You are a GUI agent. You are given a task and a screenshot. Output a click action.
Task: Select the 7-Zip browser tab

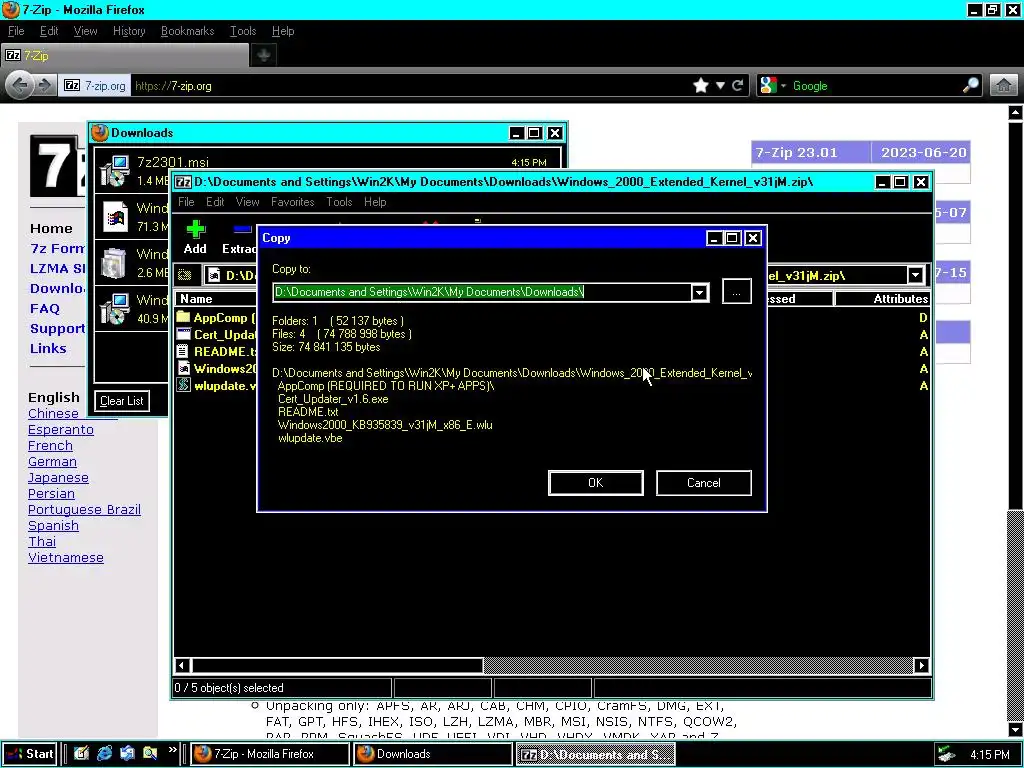tap(125, 56)
